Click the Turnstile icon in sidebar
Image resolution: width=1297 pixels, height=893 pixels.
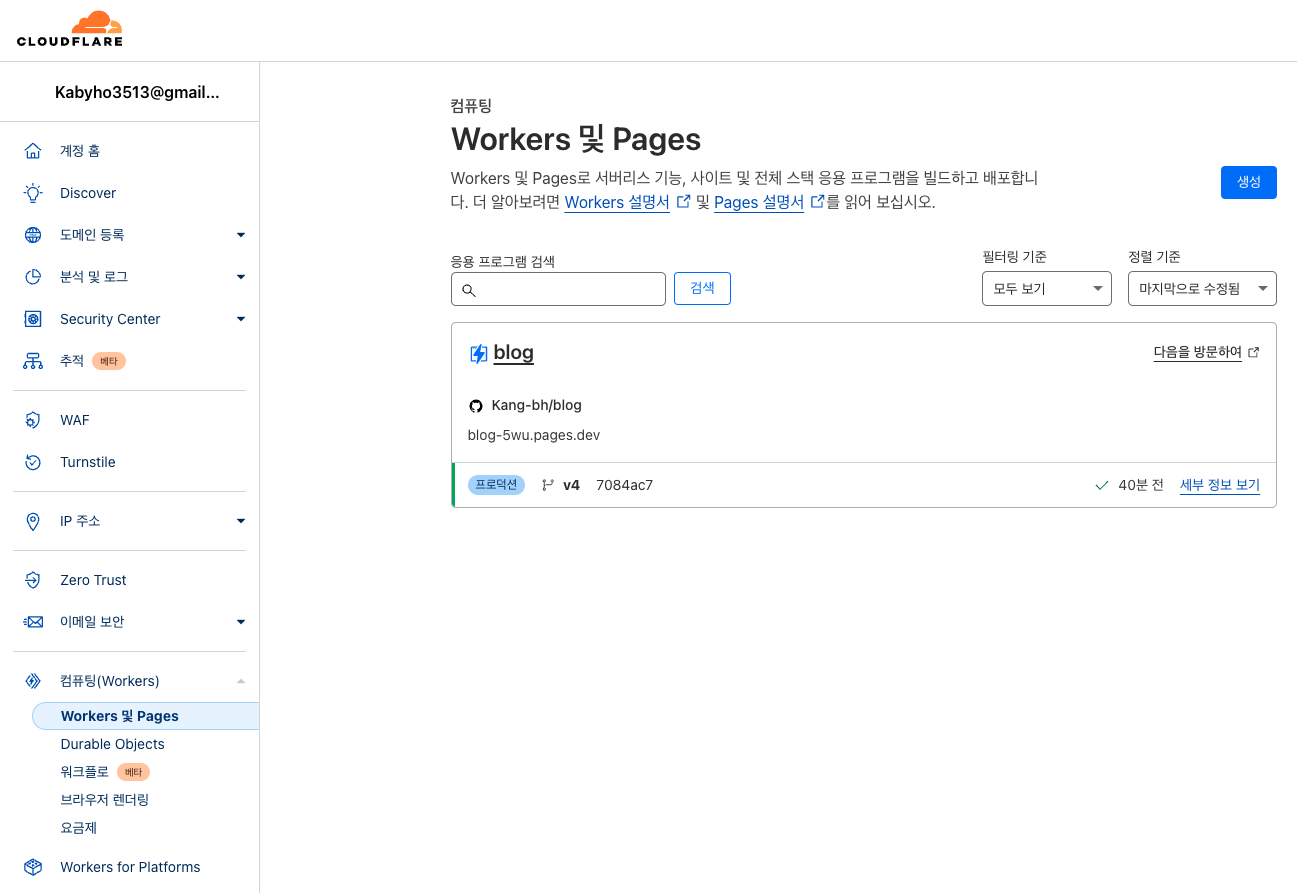coord(33,462)
